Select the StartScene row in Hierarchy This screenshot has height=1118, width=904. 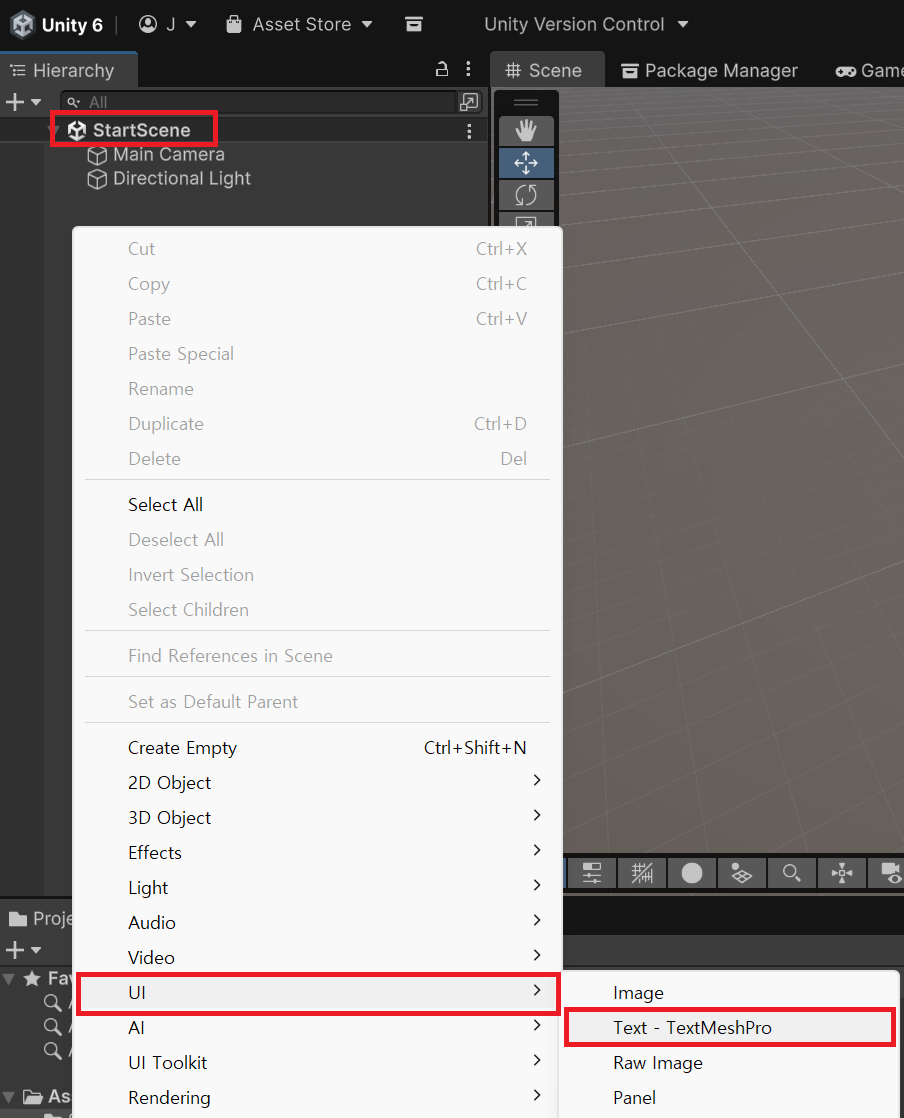(242, 130)
